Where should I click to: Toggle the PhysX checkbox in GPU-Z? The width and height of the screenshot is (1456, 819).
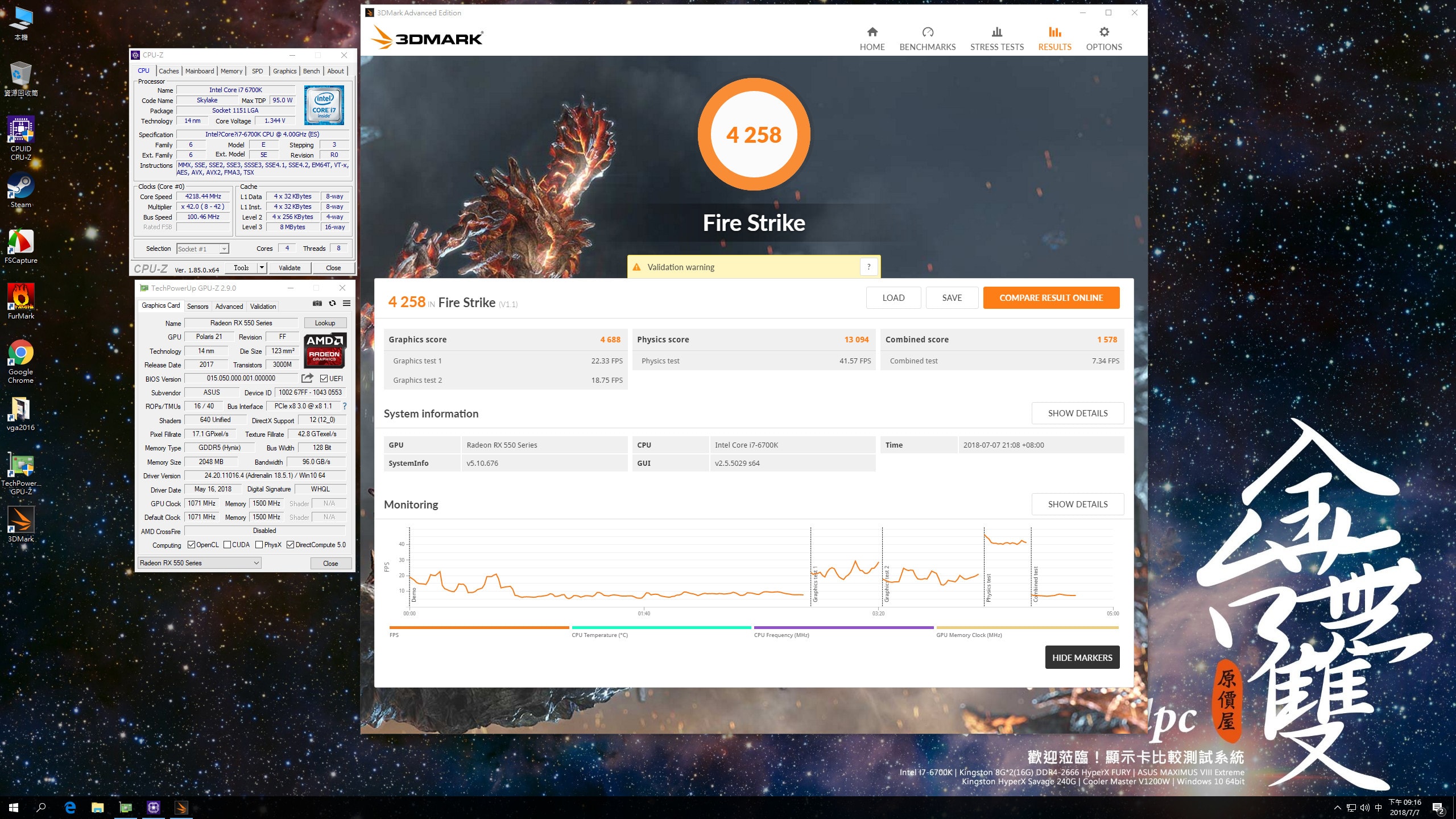pos(259,545)
